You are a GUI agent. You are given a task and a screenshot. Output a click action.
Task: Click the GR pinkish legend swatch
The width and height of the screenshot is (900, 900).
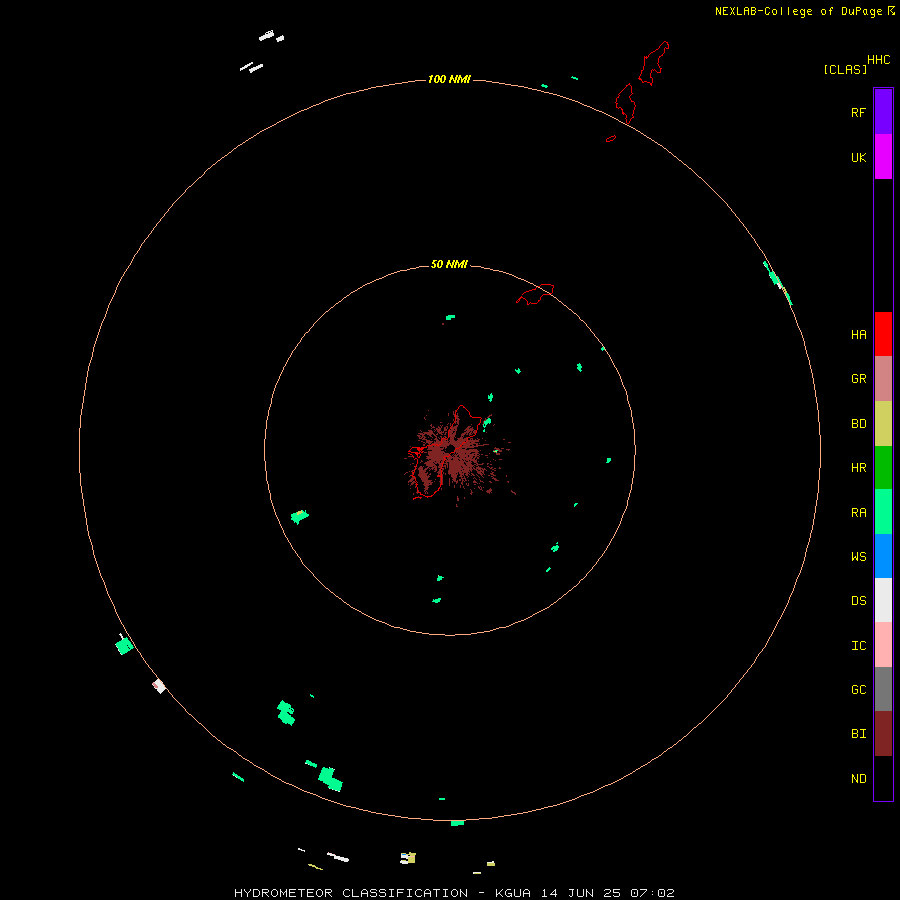883,378
